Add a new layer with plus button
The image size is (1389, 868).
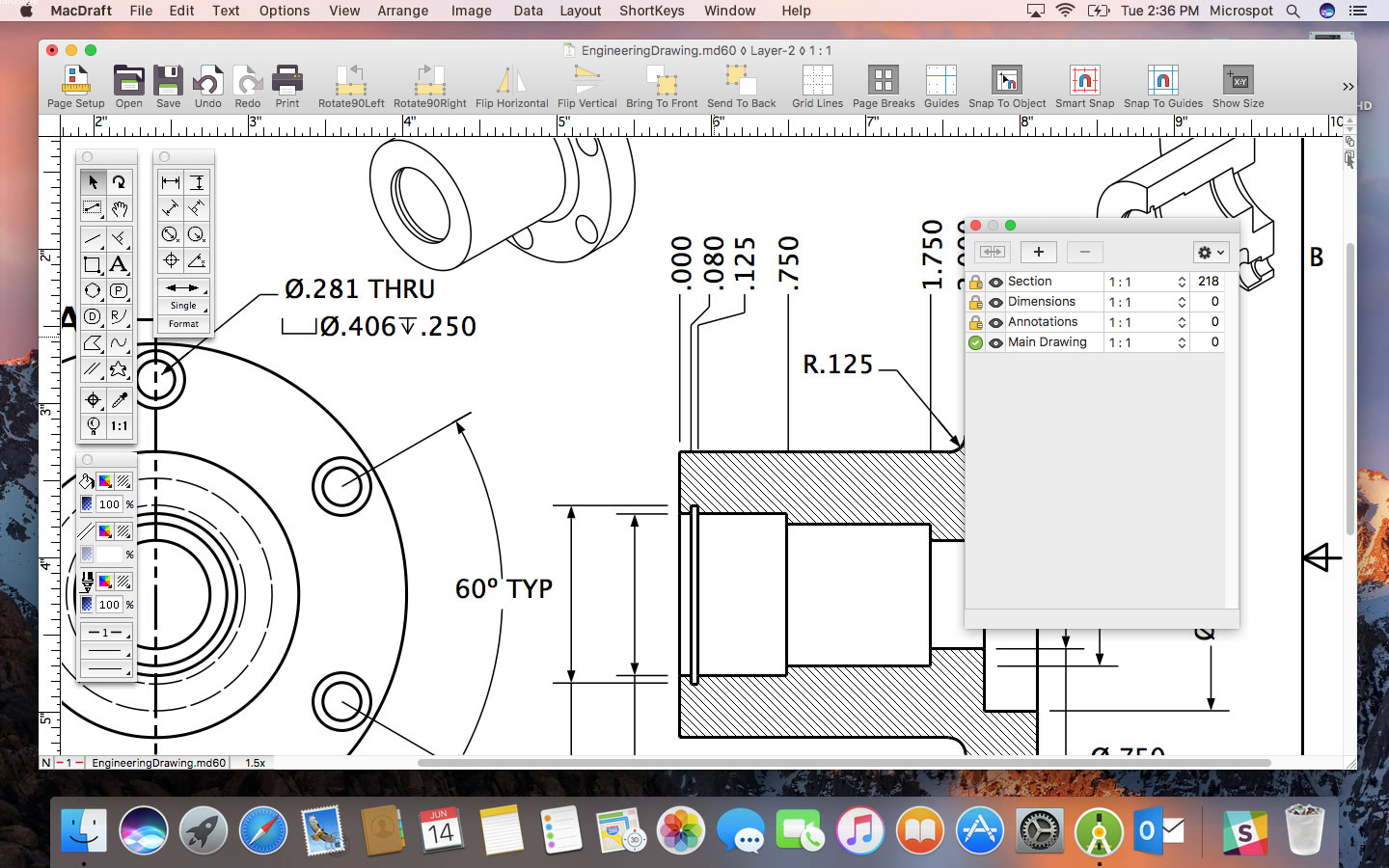coord(1038,252)
